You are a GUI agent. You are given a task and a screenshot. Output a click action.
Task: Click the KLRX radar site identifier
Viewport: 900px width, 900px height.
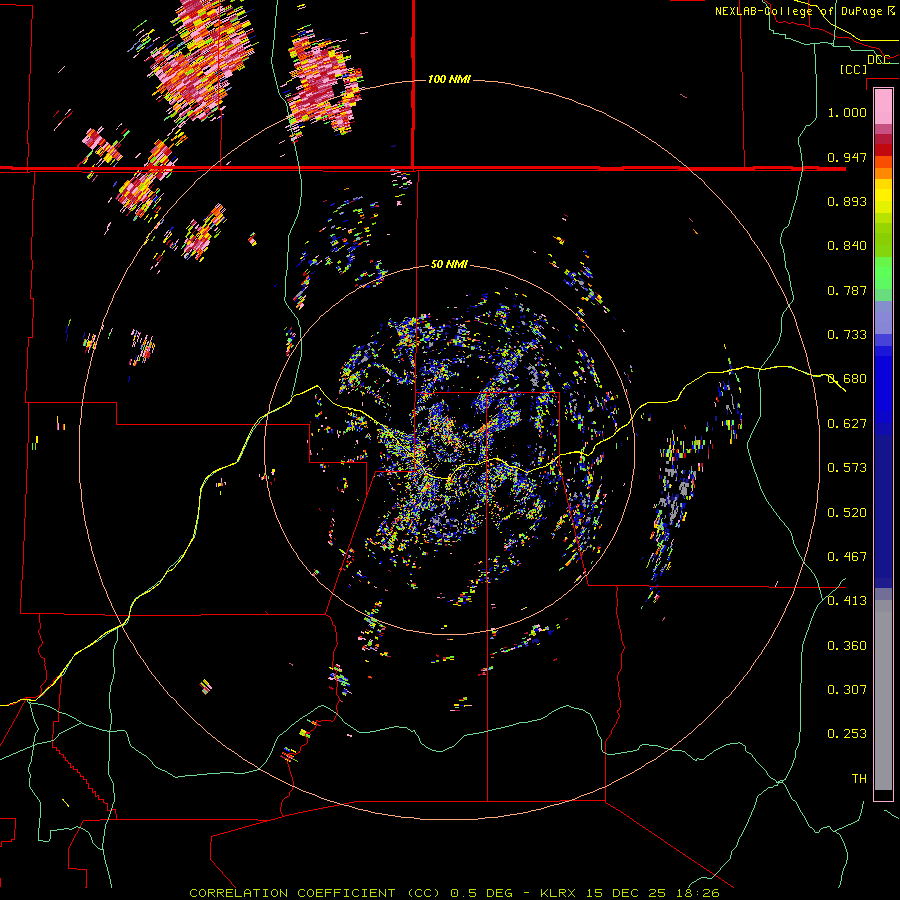pos(560,893)
